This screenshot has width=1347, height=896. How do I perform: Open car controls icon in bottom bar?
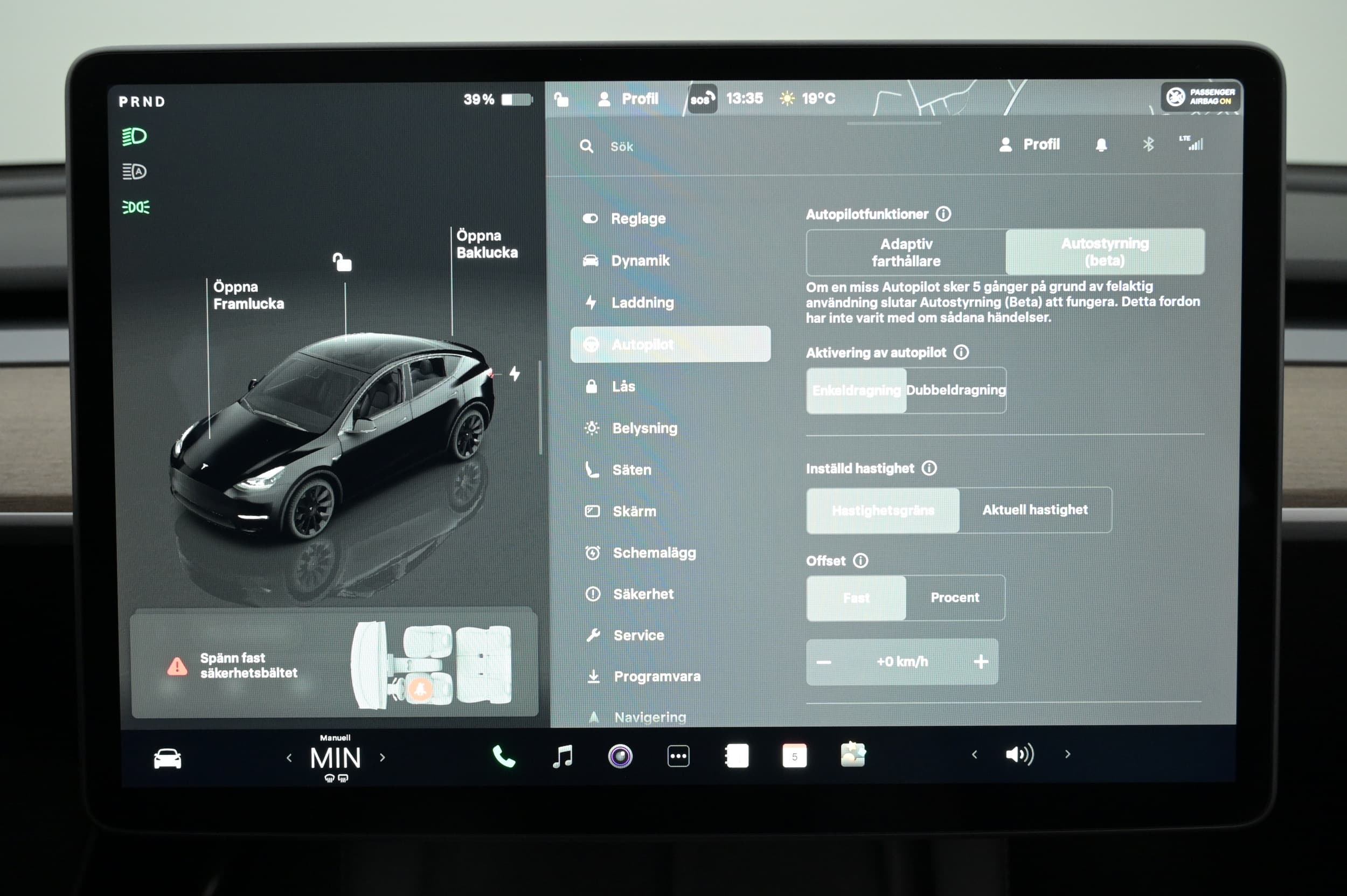click(x=168, y=758)
